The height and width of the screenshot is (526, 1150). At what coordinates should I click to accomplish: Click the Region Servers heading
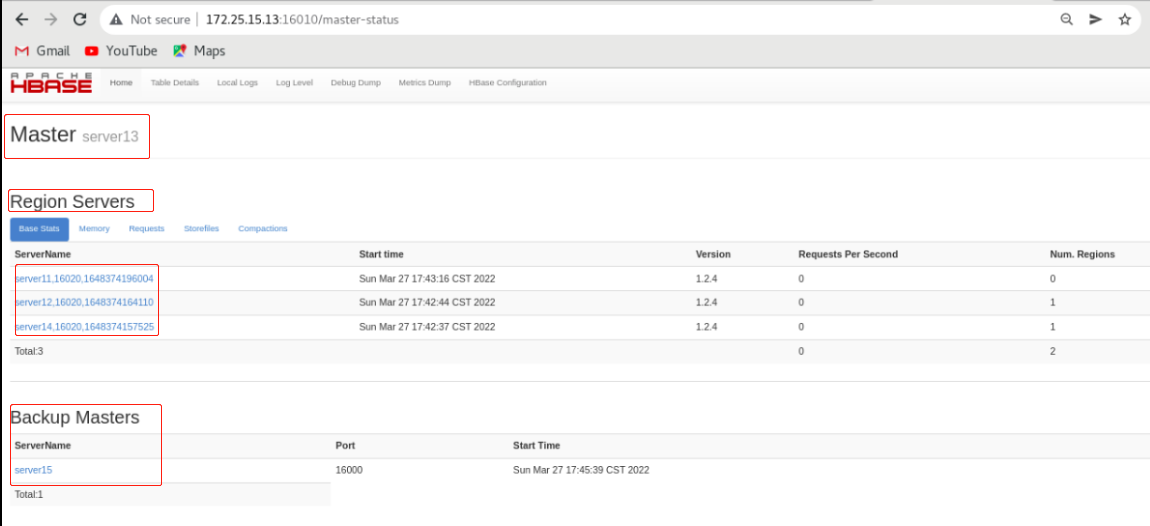(x=73, y=202)
